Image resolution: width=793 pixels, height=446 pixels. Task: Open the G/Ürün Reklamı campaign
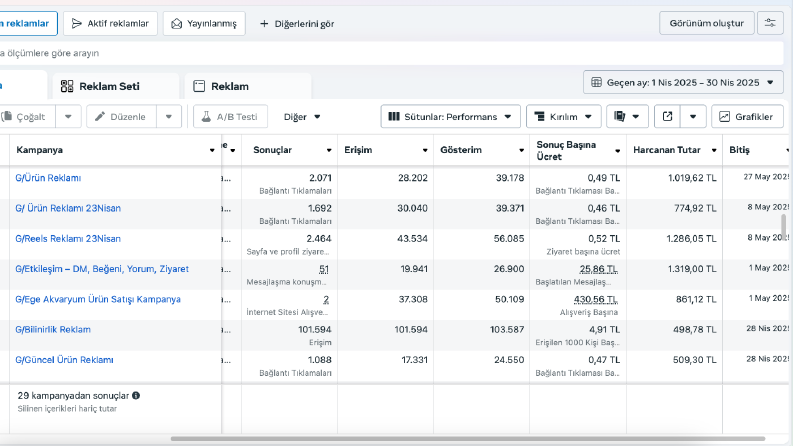coord(48,178)
